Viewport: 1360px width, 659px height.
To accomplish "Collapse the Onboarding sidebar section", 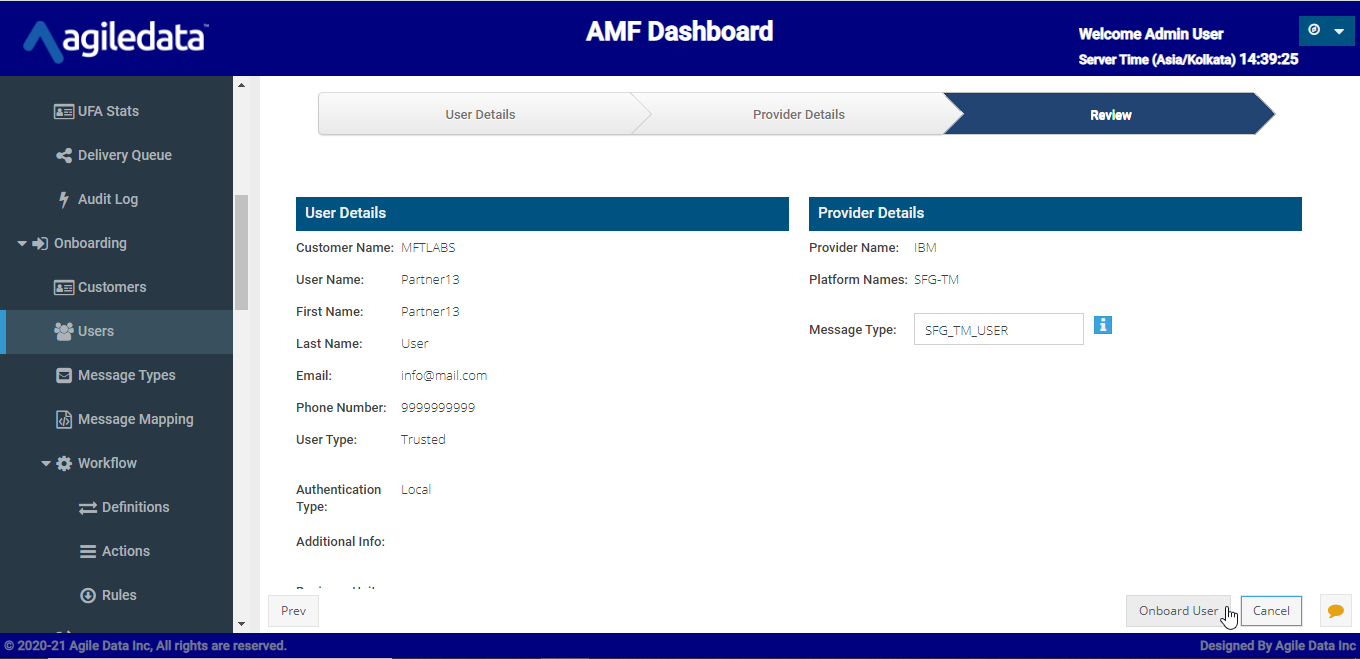I will pyautogui.click(x=22, y=243).
